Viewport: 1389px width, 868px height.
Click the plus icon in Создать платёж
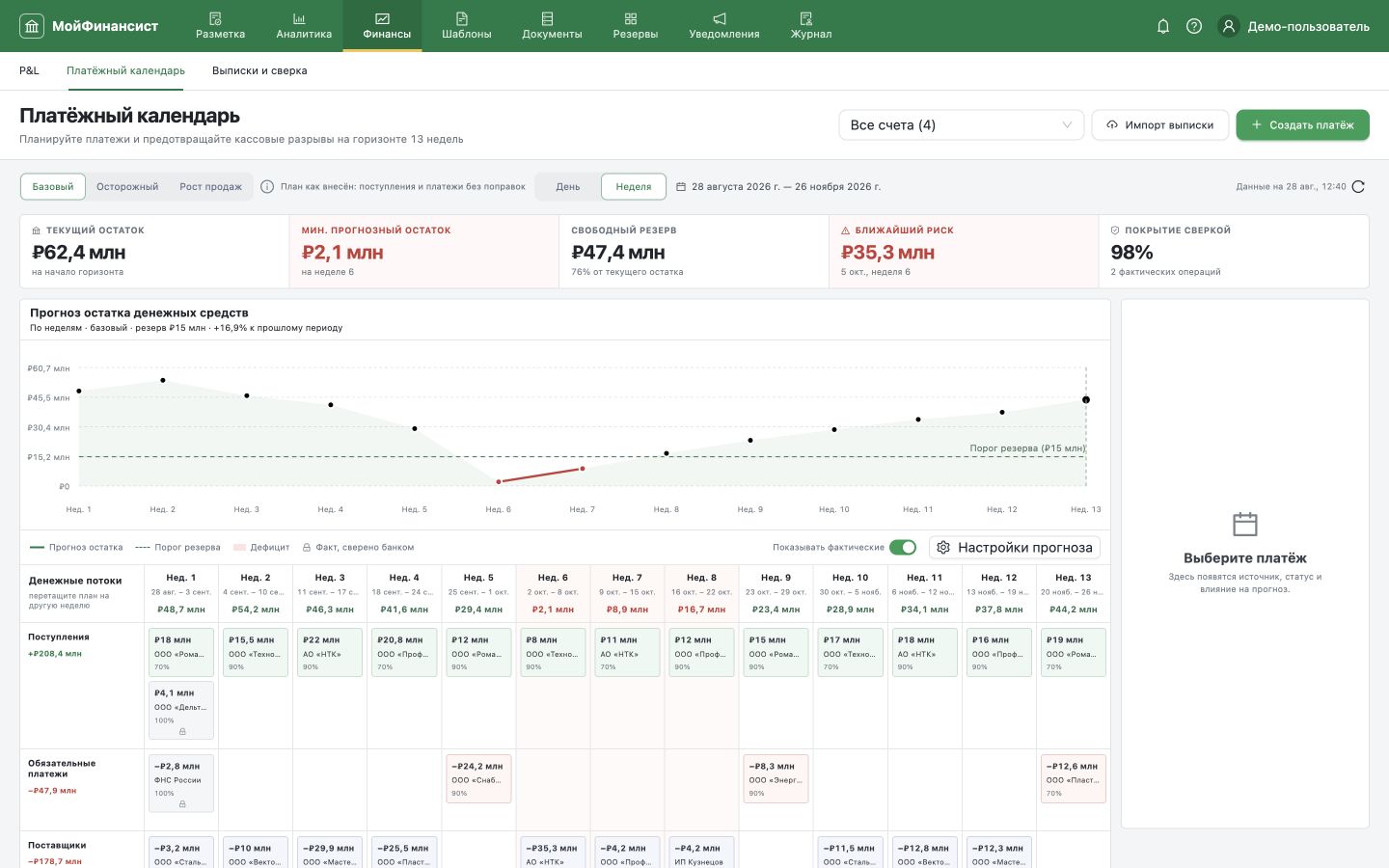(1256, 125)
